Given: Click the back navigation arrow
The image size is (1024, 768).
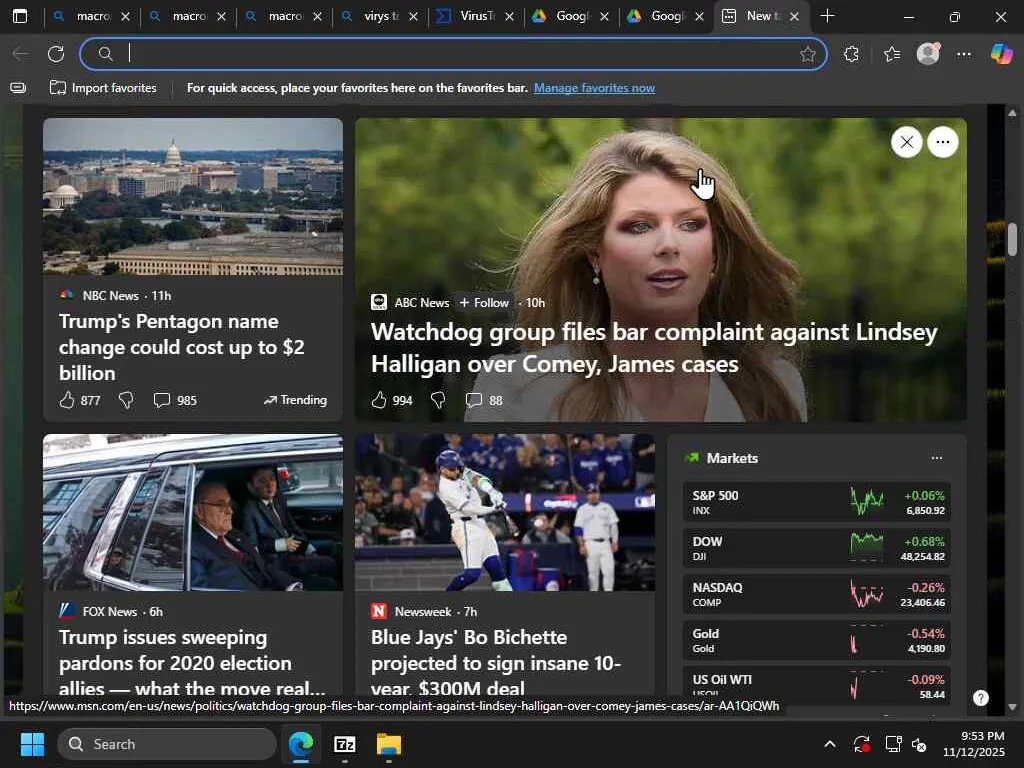Looking at the screenshot, I should [x=20, y=54].
